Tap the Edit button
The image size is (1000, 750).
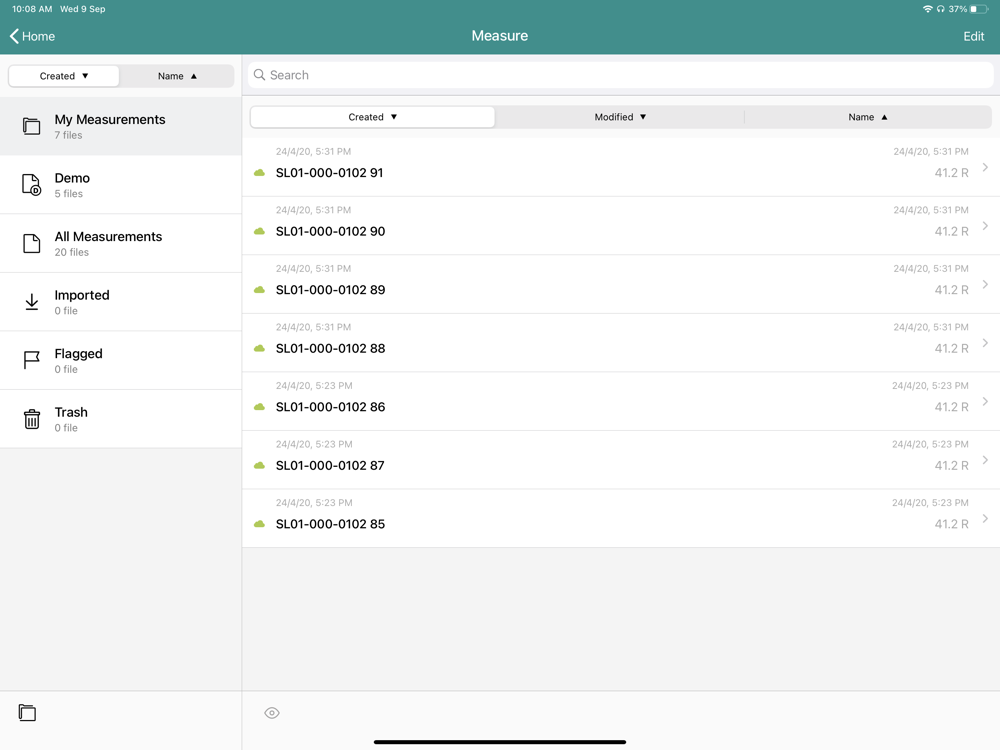pos(973,36)
